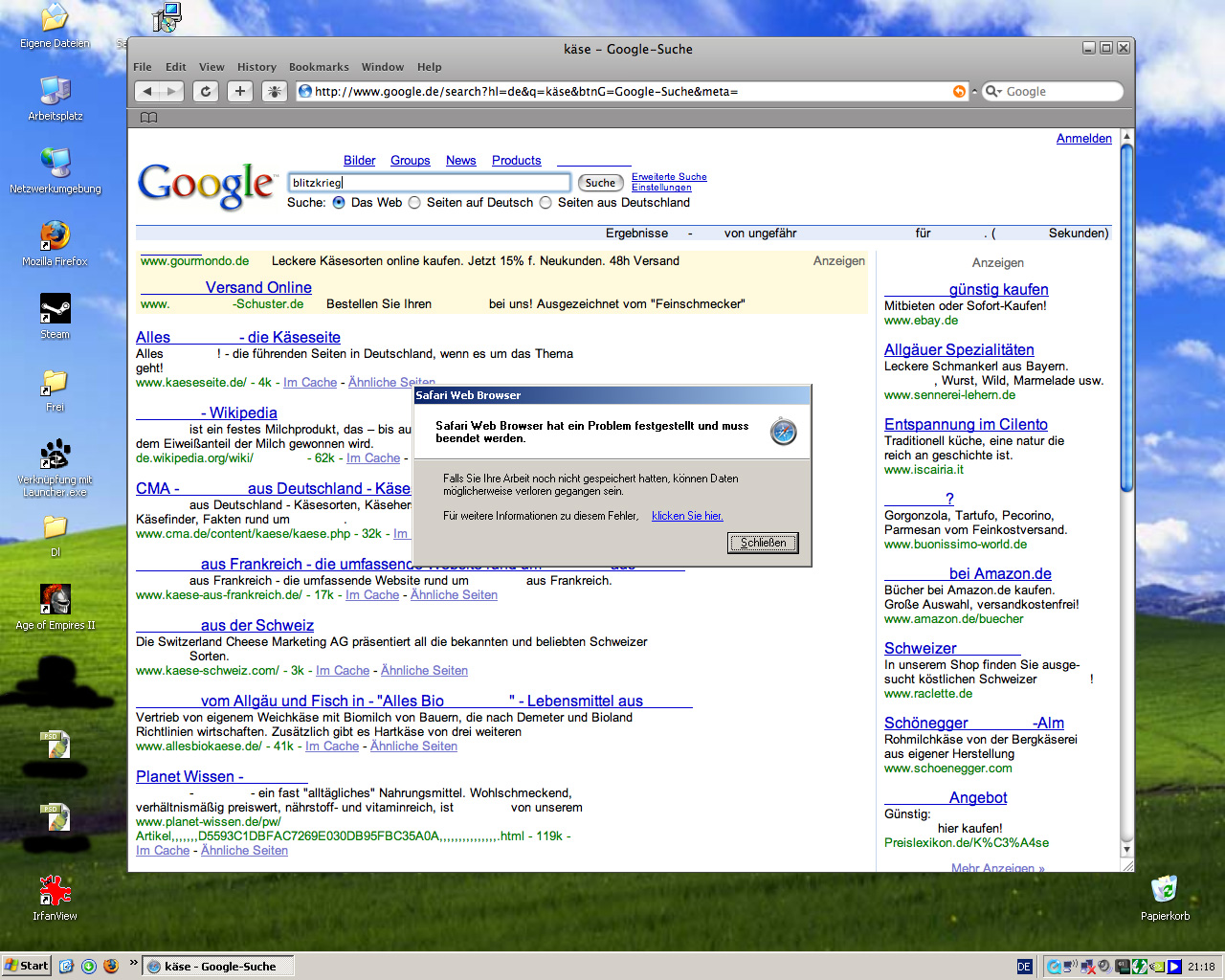Select the Seiten auf Deutsch radio button

pos(414,203)
